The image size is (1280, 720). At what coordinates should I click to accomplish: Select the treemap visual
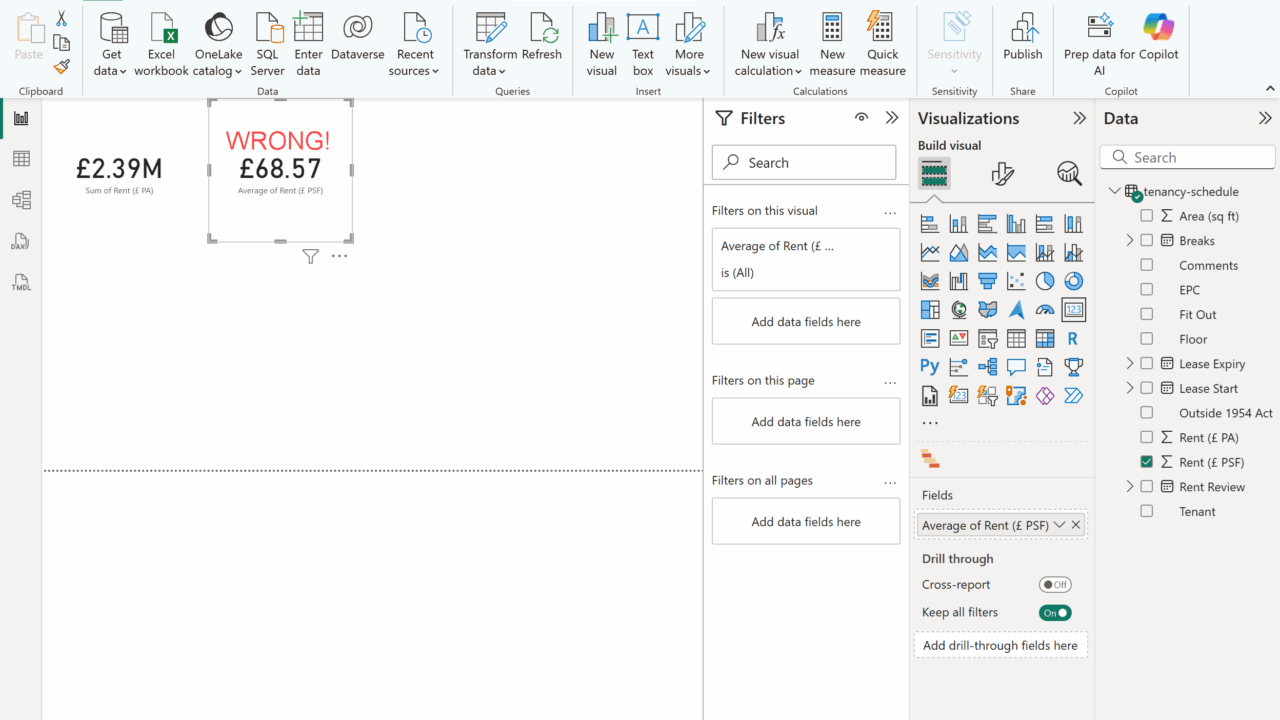[x=930, y=310]
